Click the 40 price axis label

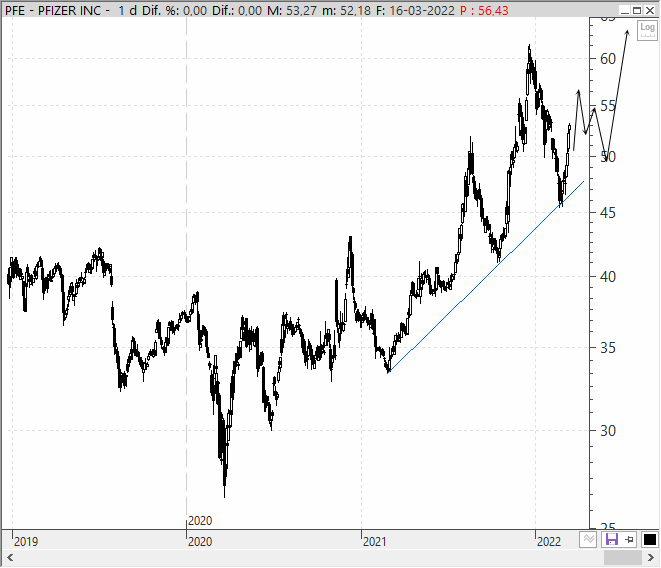coord(608,277)
